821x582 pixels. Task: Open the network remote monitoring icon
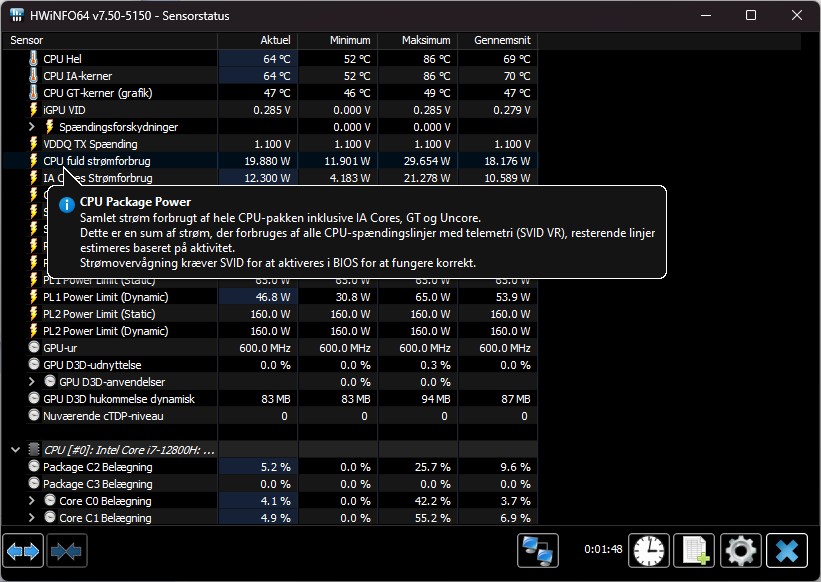pos(537,550)
